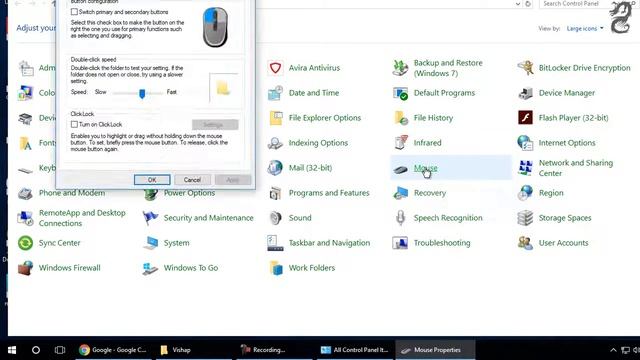Click the Programs and Features icon

coord(276,193)
